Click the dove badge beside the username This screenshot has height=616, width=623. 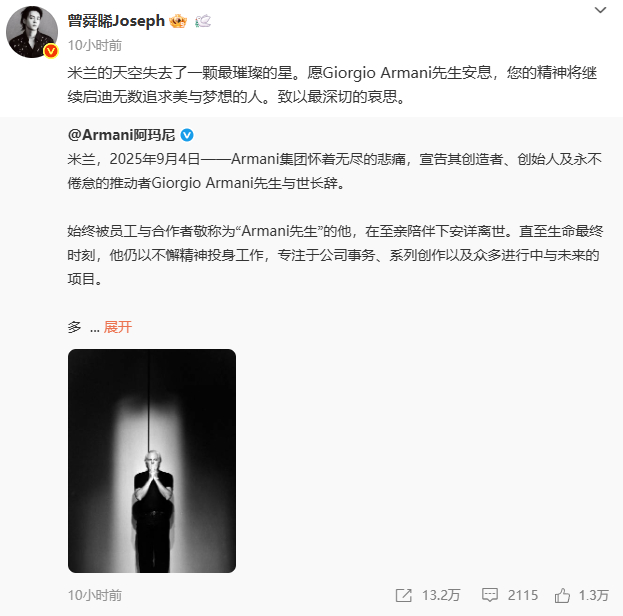pos(203,21)
